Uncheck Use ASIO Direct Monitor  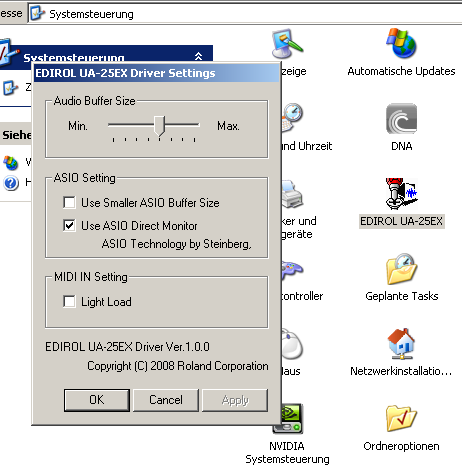point(69,225)
